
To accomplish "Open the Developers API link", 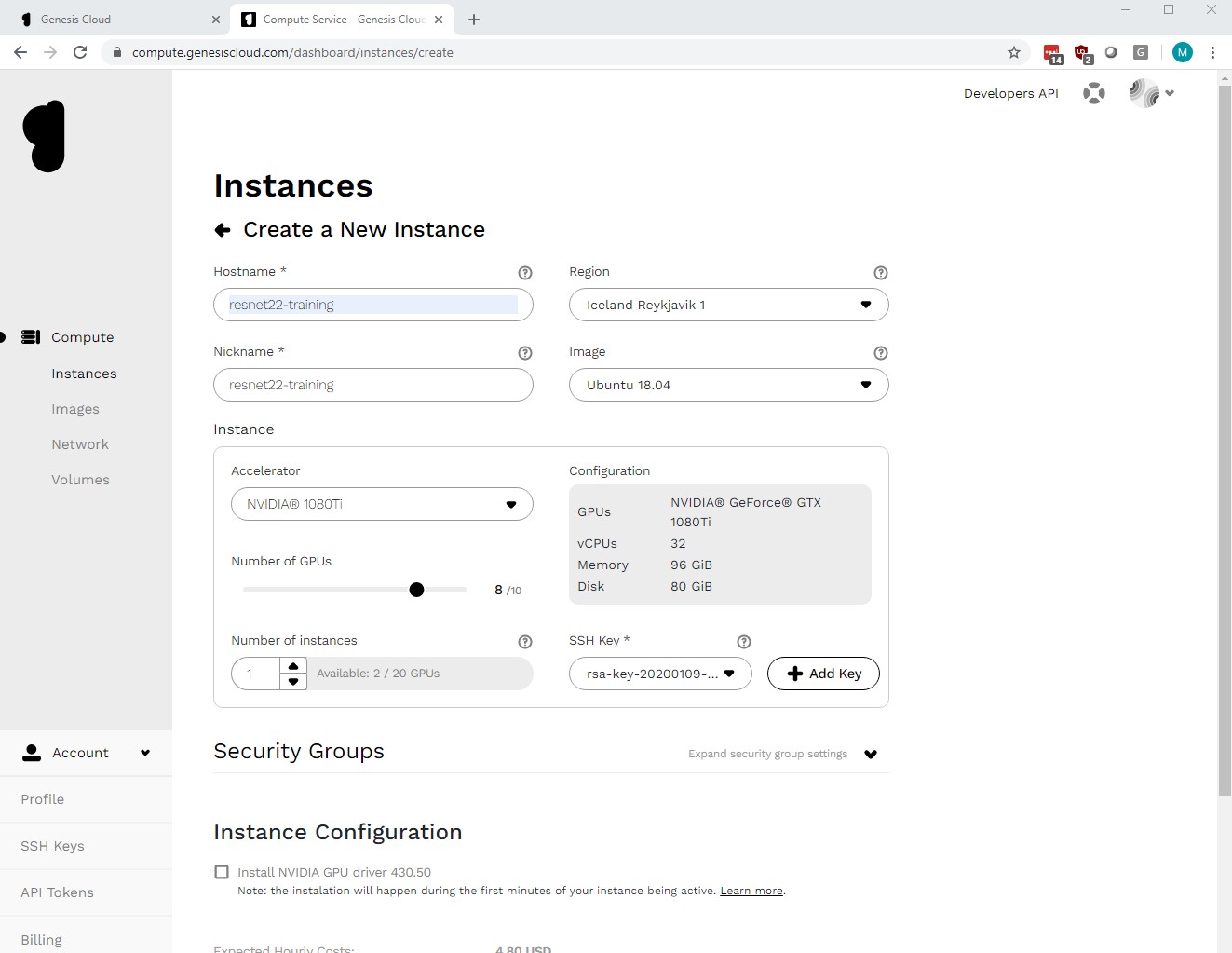I will [1010, 93].
